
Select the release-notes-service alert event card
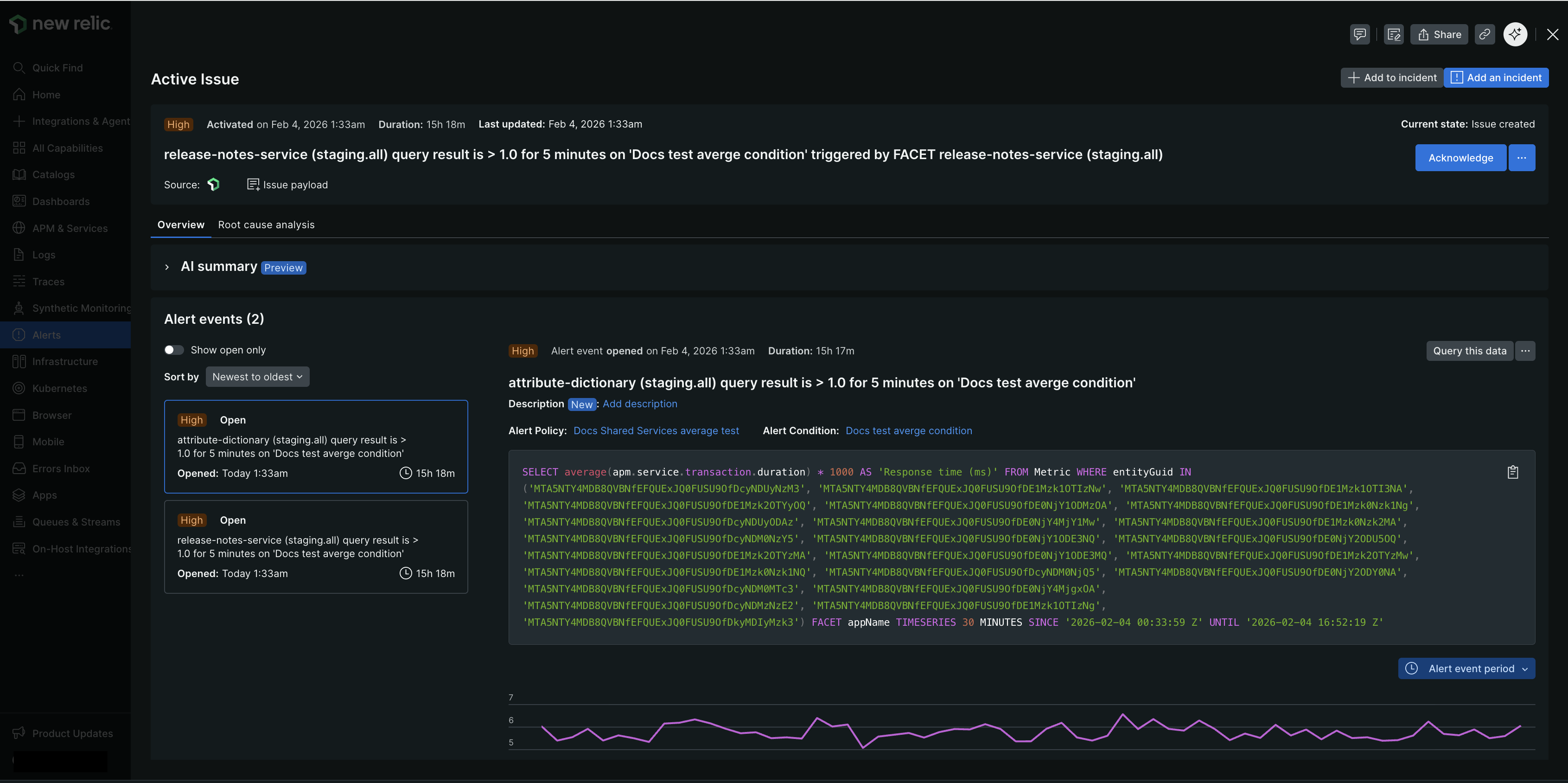[316, 547]
